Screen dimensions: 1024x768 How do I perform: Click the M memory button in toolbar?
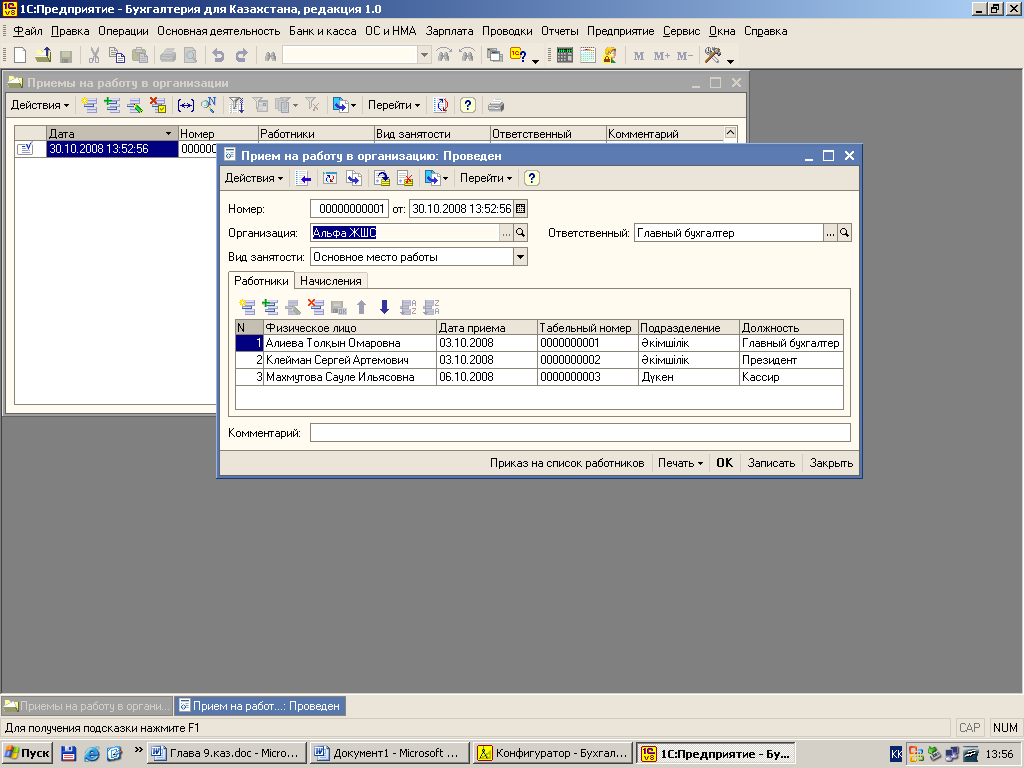pyautogui.click(x=639, y=56)
